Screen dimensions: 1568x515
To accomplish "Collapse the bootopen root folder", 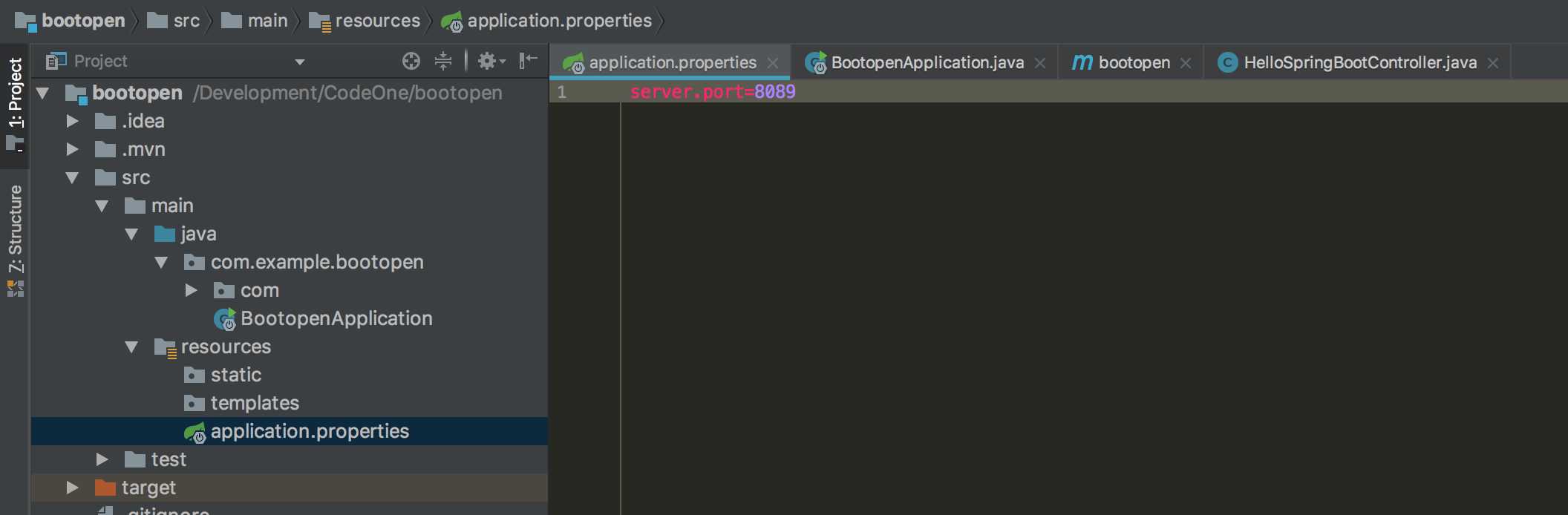I will coord(43,93).
